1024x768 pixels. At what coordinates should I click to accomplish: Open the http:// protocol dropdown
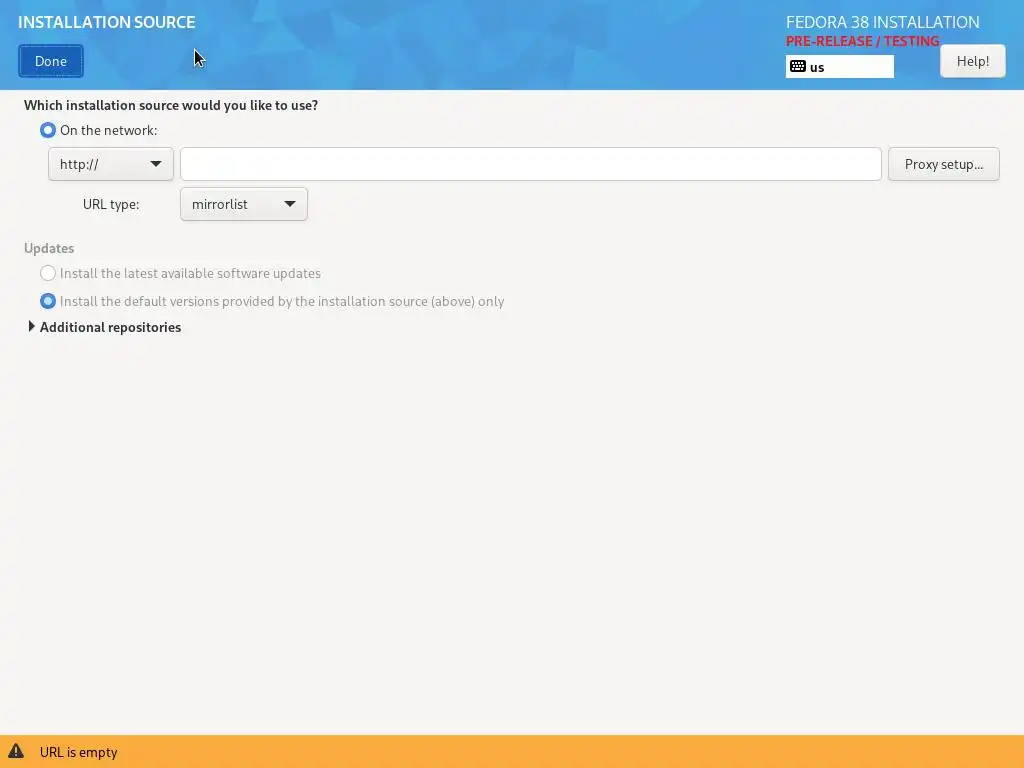(x=110, y=164)
